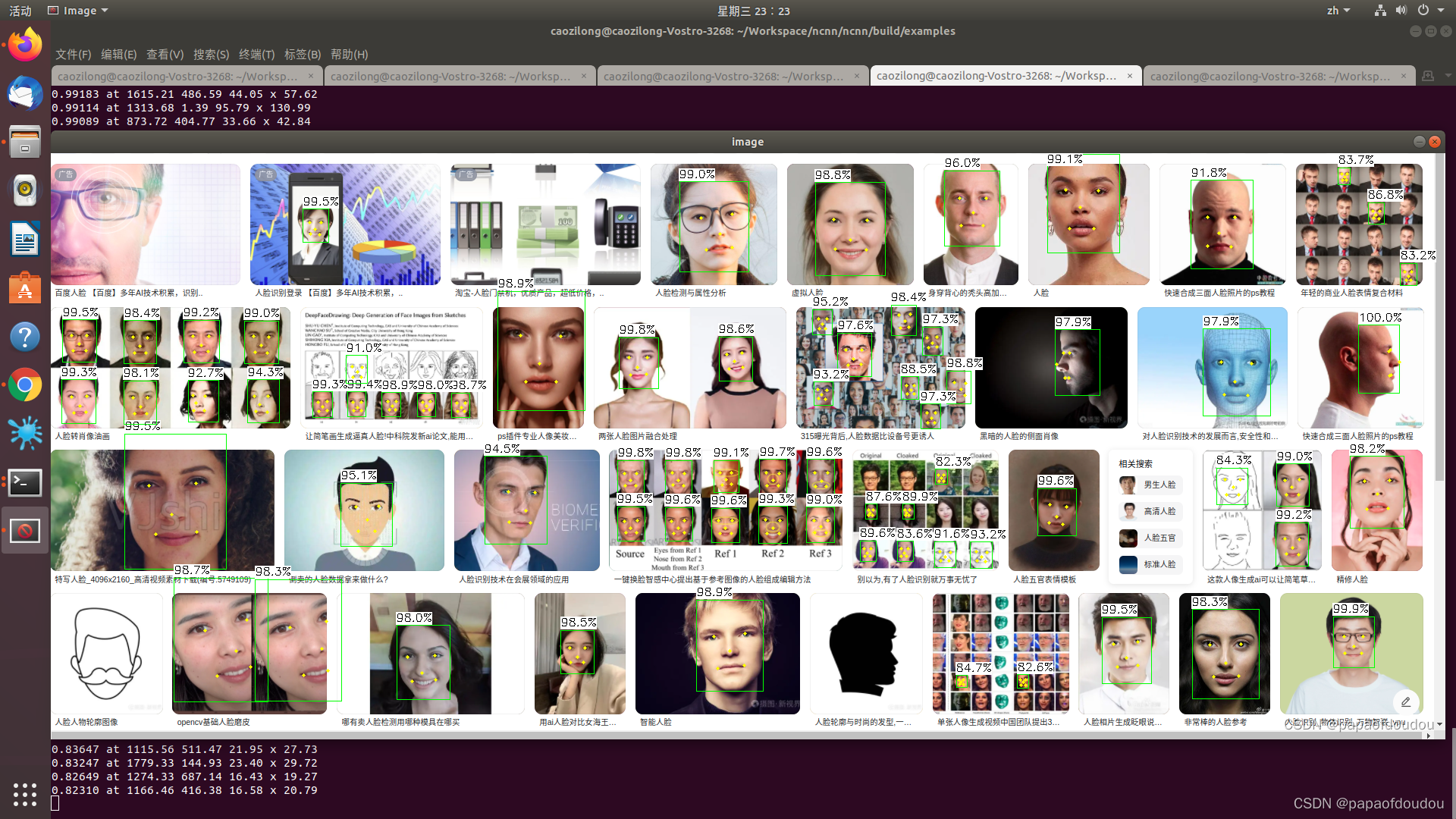Viewport: 1456px width, 819px height.
Task: Open new terminal tab button
Action: [1428, 76]
